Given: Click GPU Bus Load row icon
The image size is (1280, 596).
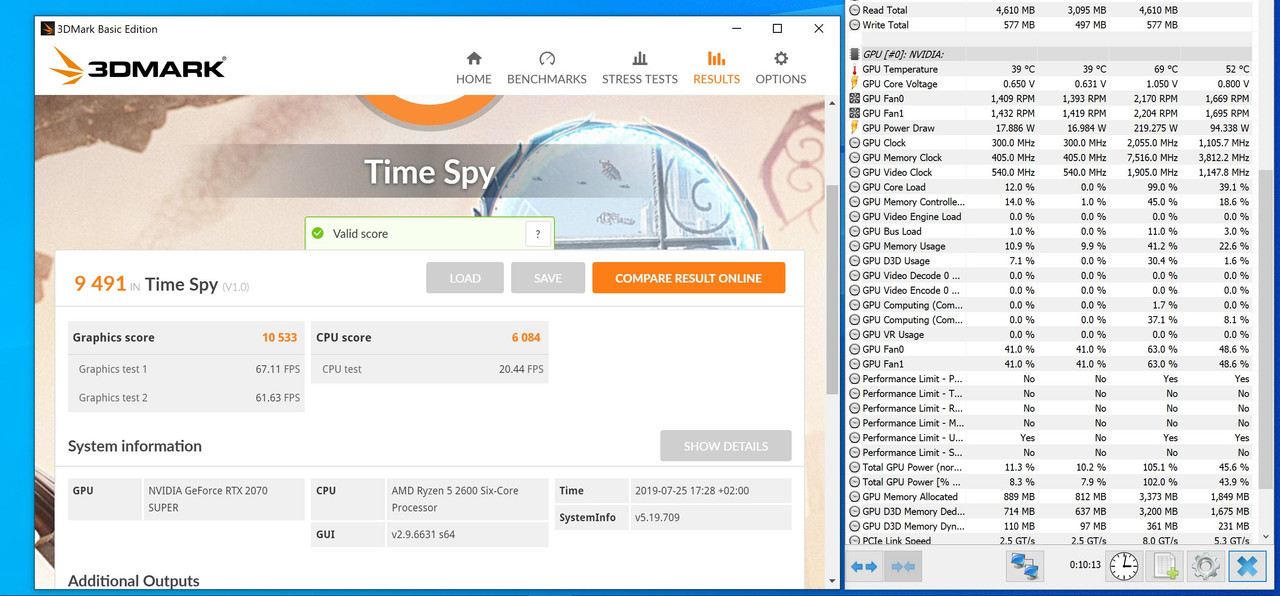Looking at the screenshot, I should (x=854, y=231).
